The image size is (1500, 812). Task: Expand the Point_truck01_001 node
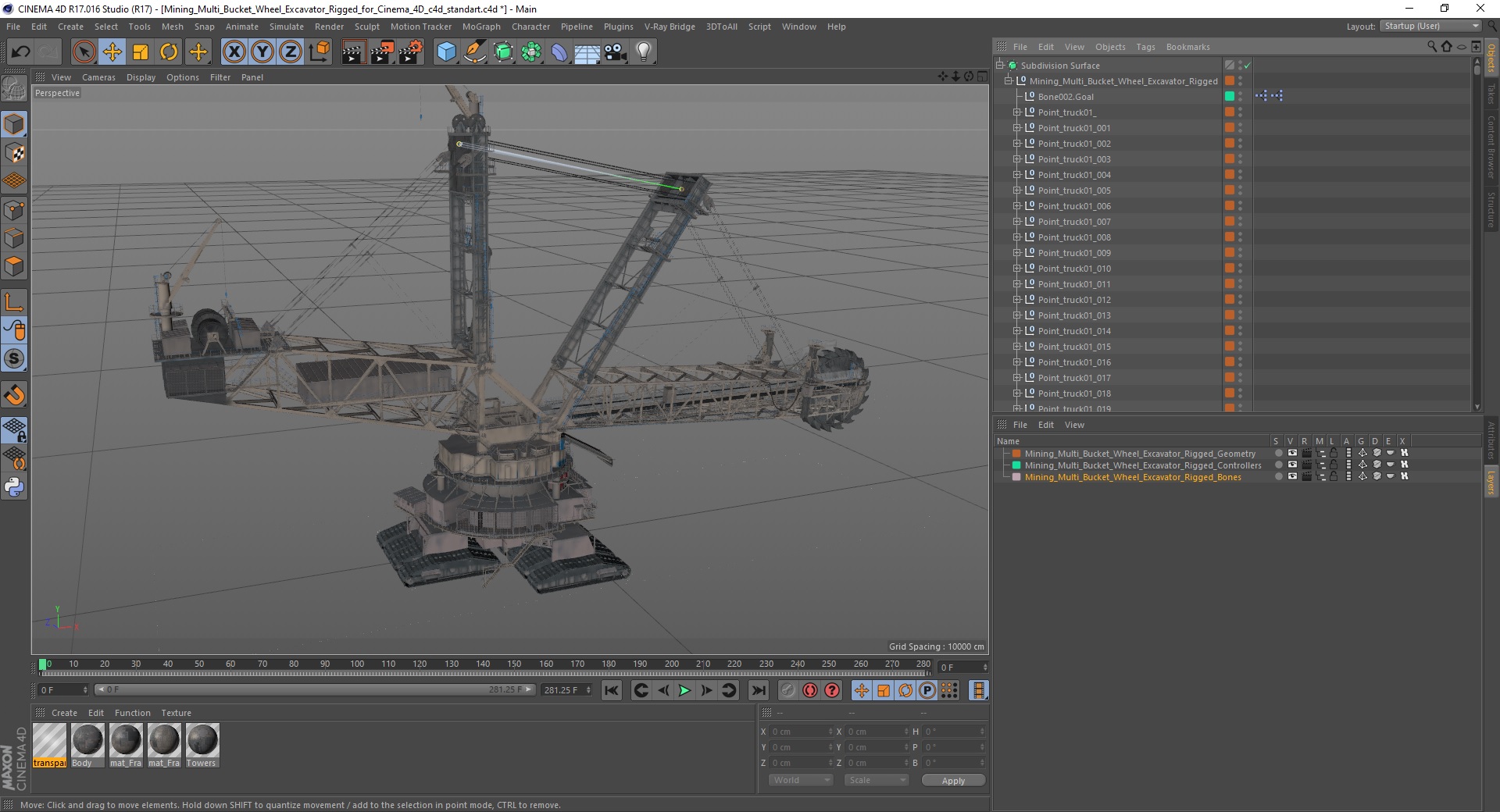1017,128
